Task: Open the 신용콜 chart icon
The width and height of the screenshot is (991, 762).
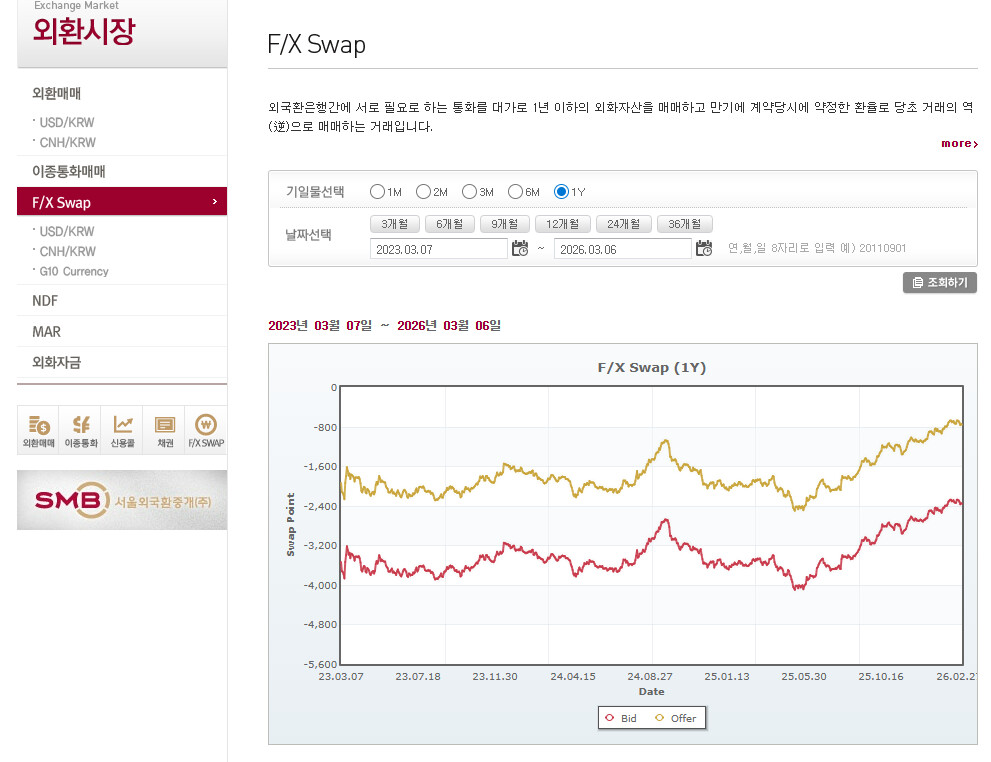Action: (122, 430)
